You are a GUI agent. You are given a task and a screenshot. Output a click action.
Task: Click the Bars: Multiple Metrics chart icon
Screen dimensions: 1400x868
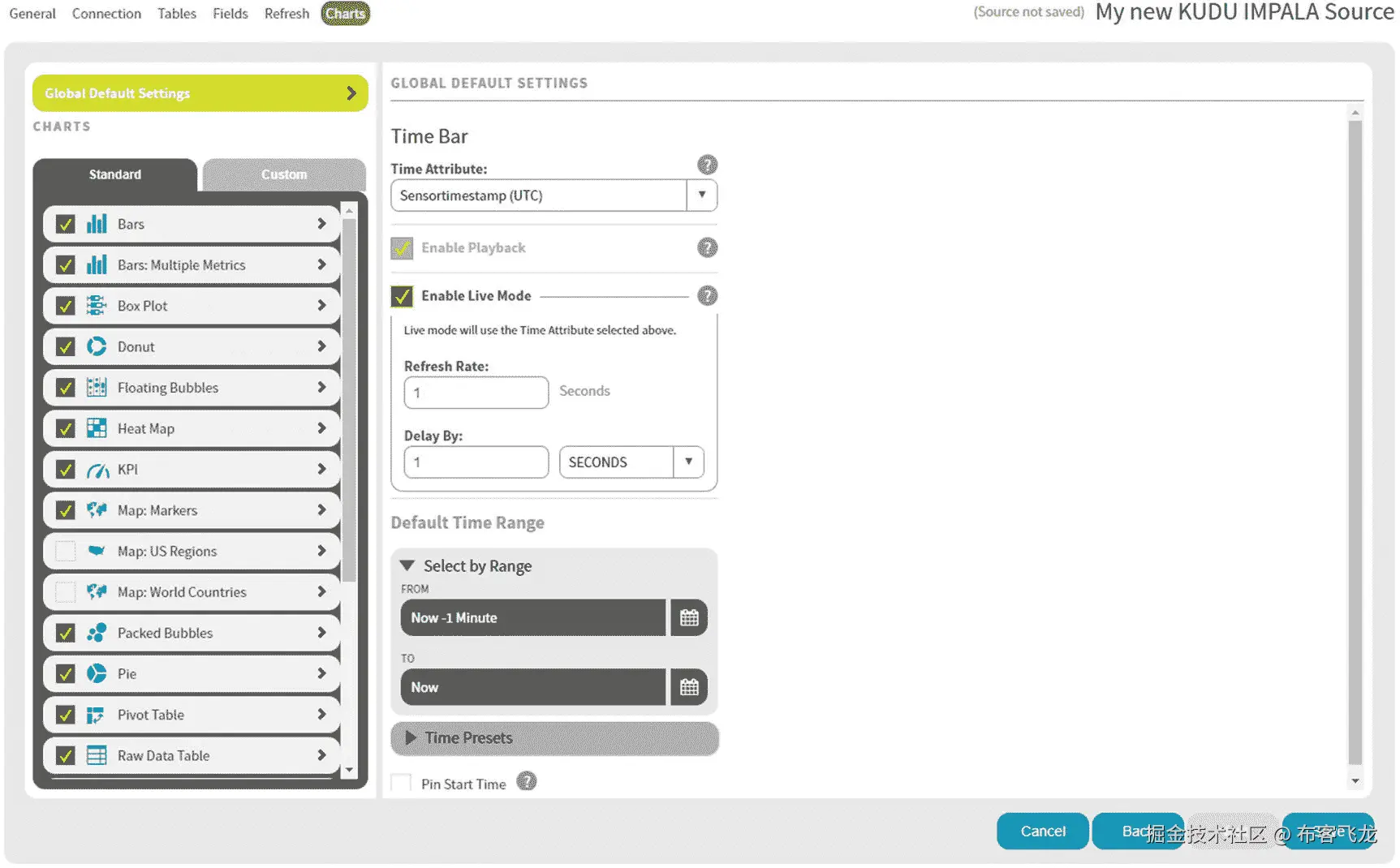(97, 264)
